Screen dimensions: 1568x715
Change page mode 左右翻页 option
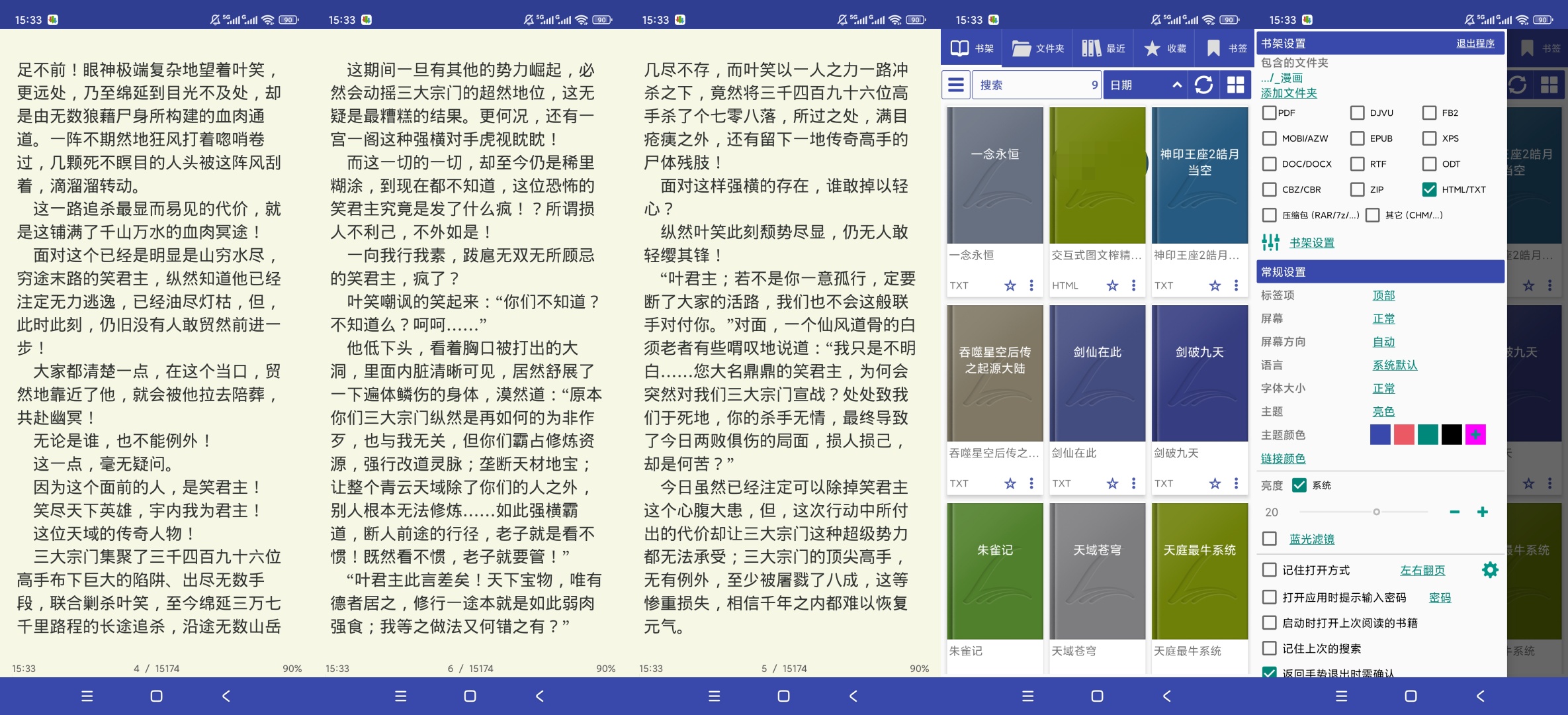1422,570
